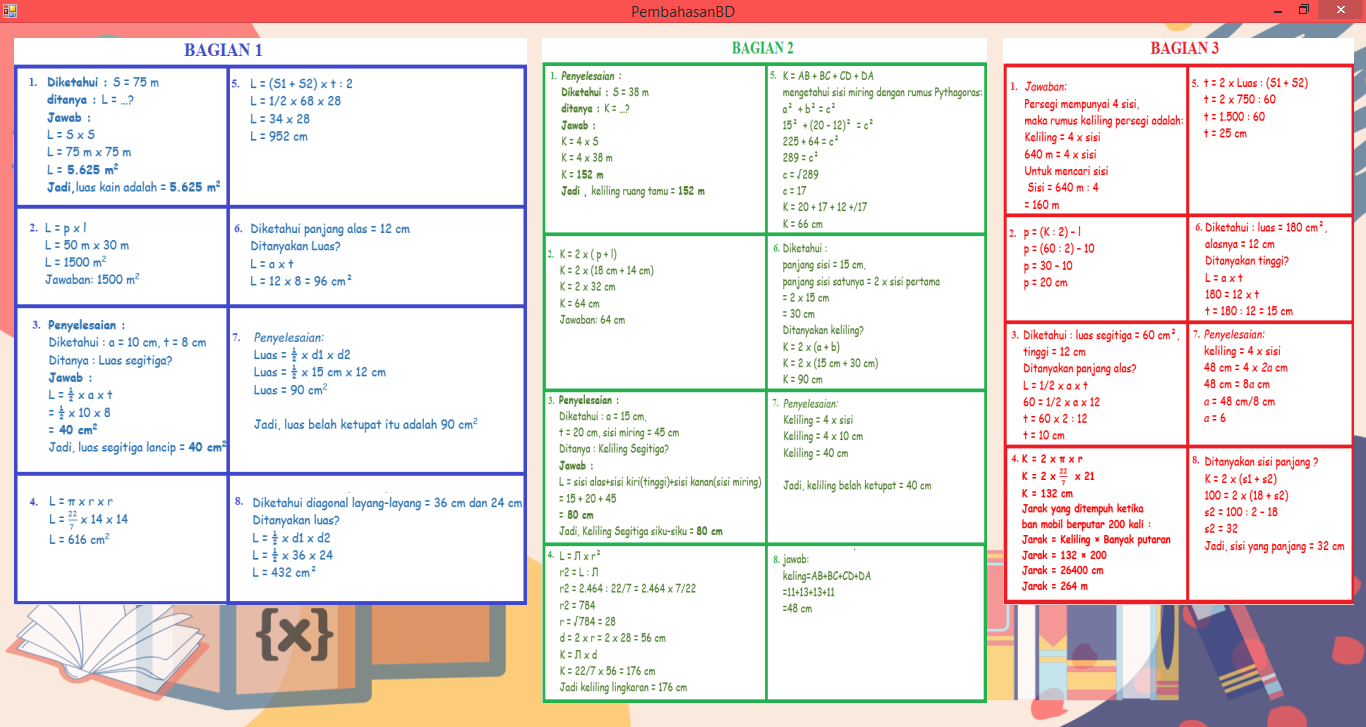
Task: Click 'Diketahui diagonal layang-layang' line
Action: pos(387,503)
